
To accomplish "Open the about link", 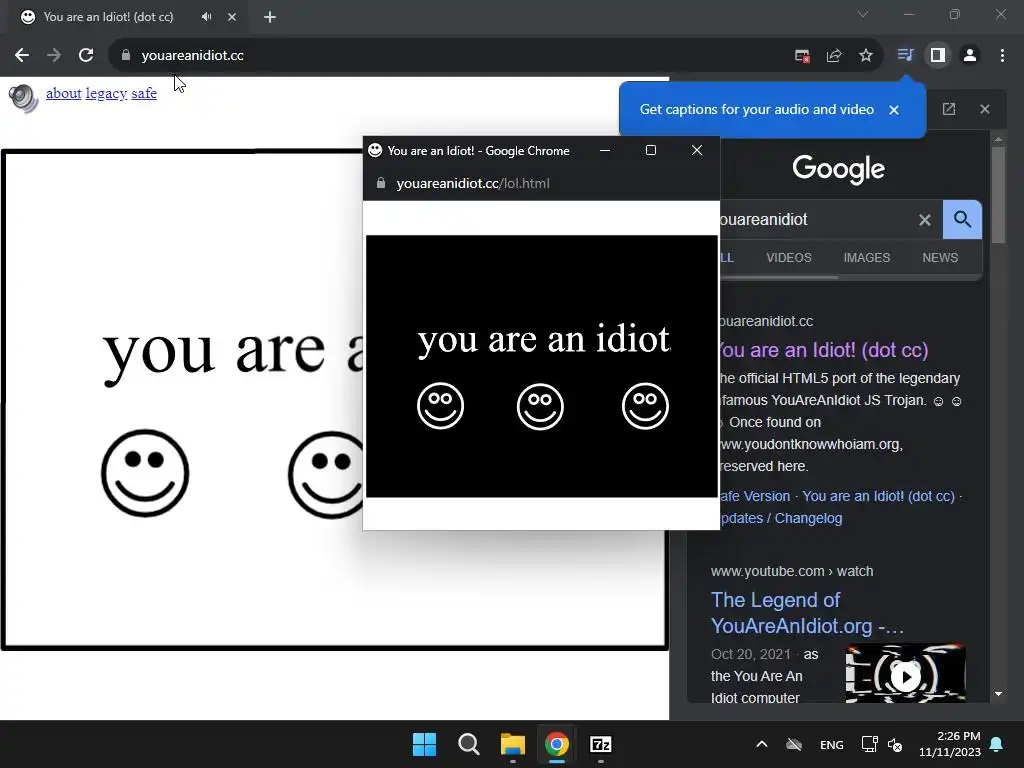I will (x=63, y=93).
